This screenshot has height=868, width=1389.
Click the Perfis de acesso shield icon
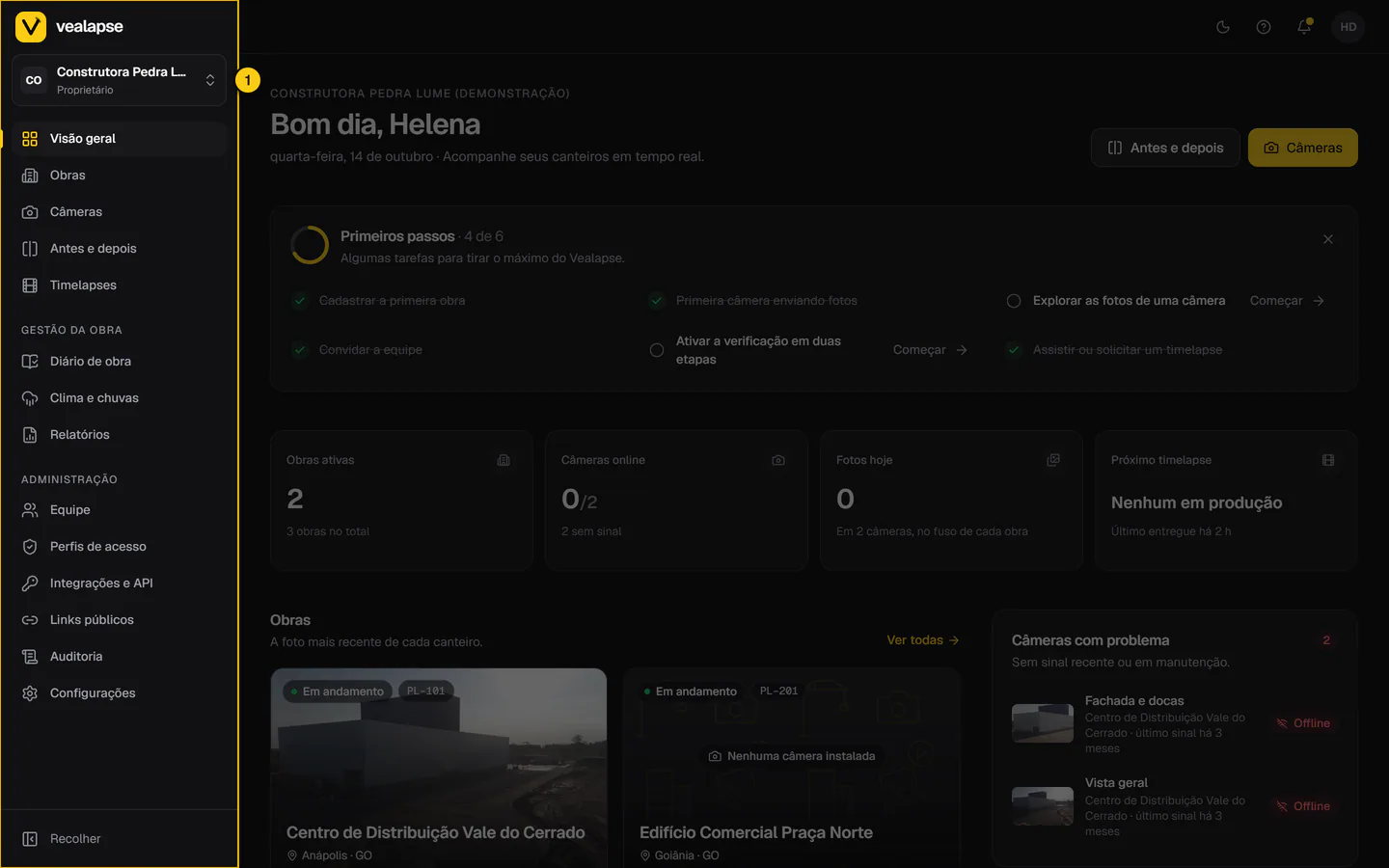coord(30,547)
